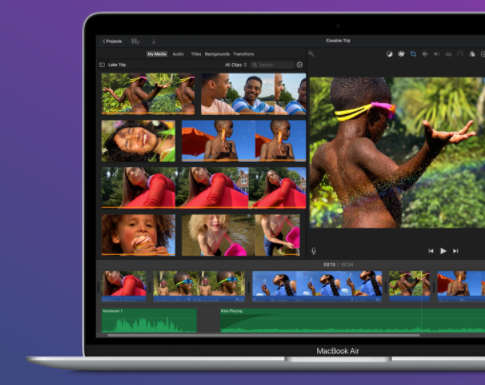Click the import media down arrow
Image resolution: width=485 pixels, height=385 pixels.
pyautogui.click(x=154, y=41)
